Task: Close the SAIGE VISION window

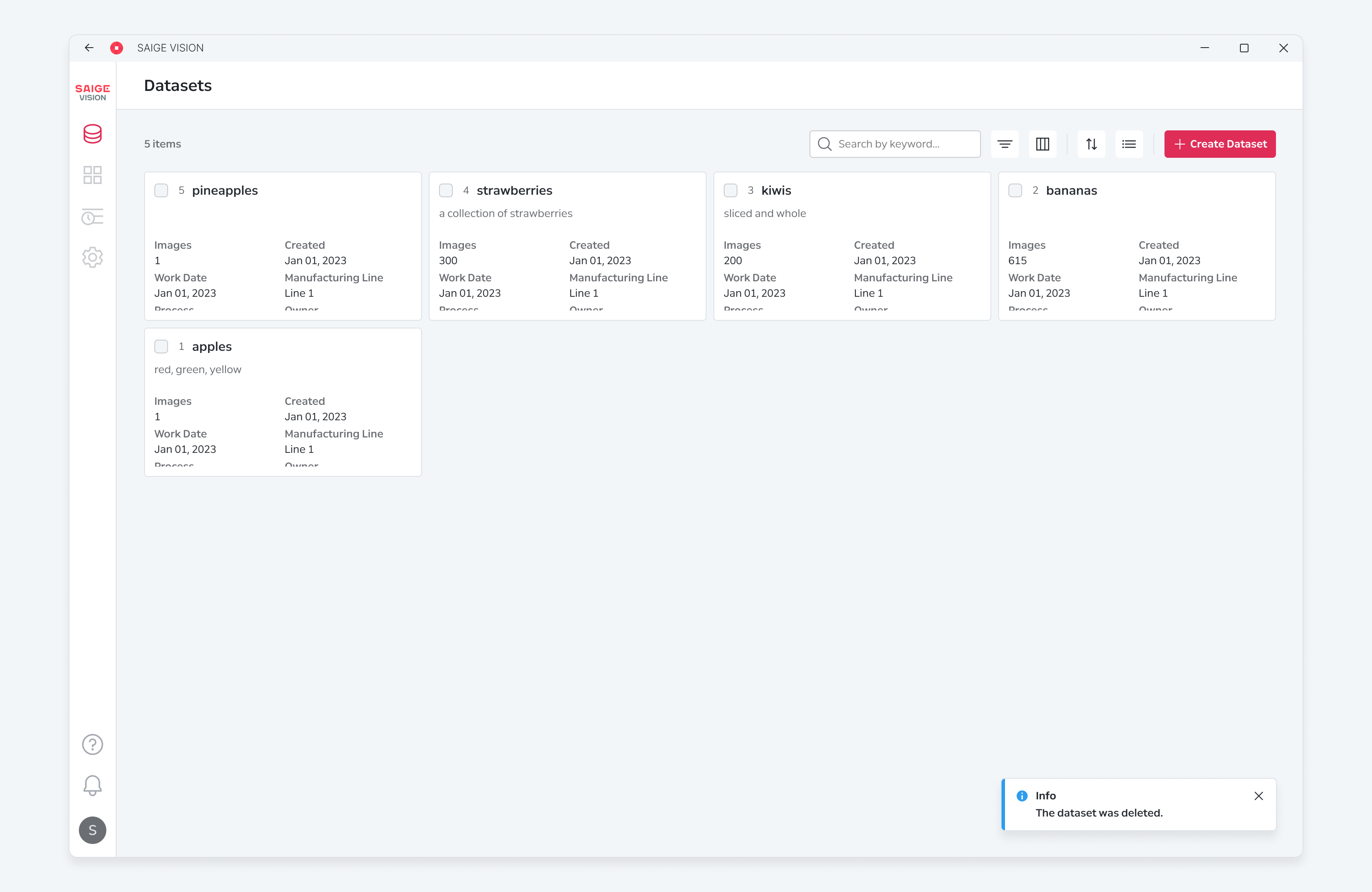Action: [1283, 48]
